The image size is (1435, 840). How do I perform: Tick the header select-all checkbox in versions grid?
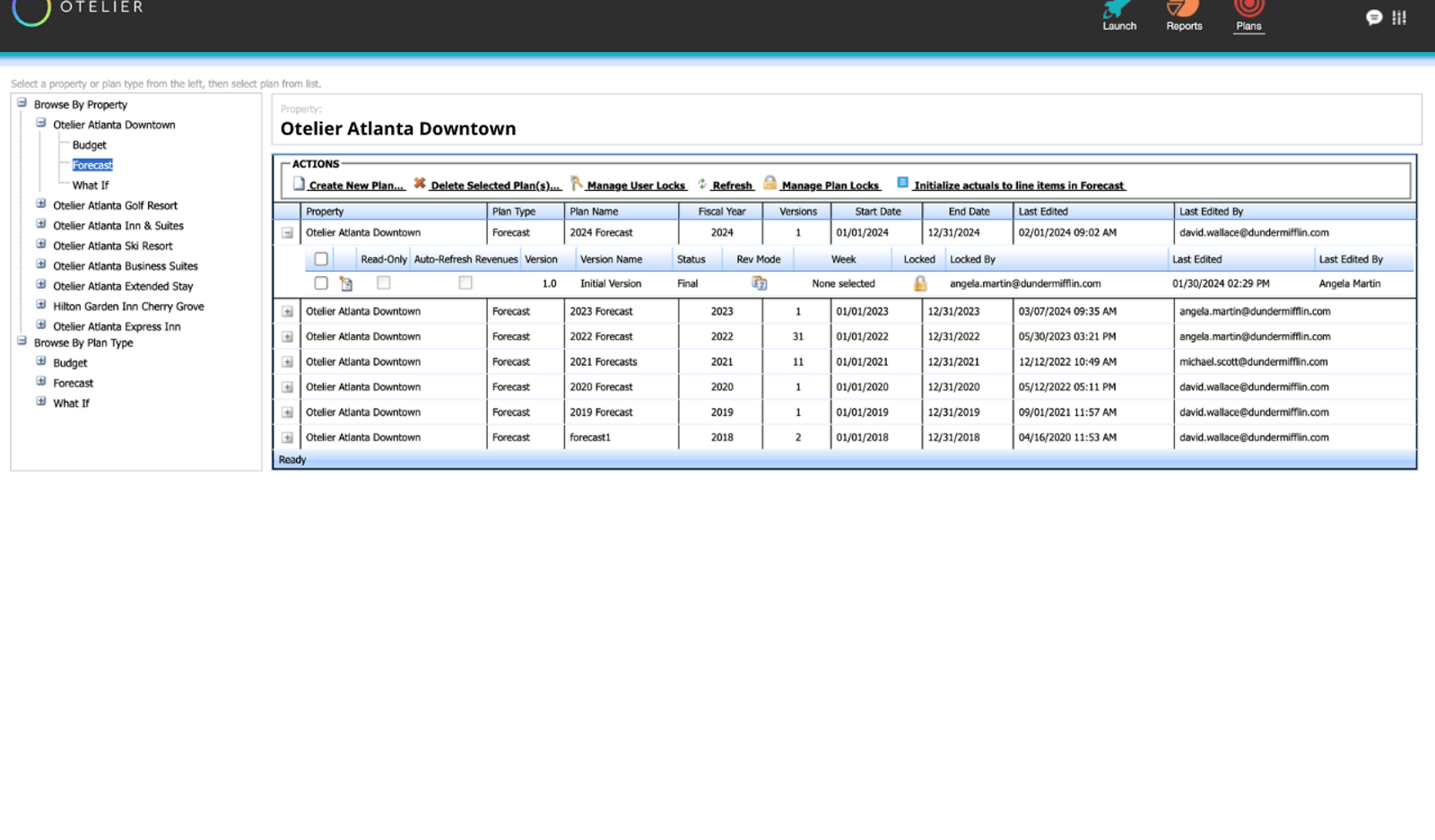click(x=321, y=259)
